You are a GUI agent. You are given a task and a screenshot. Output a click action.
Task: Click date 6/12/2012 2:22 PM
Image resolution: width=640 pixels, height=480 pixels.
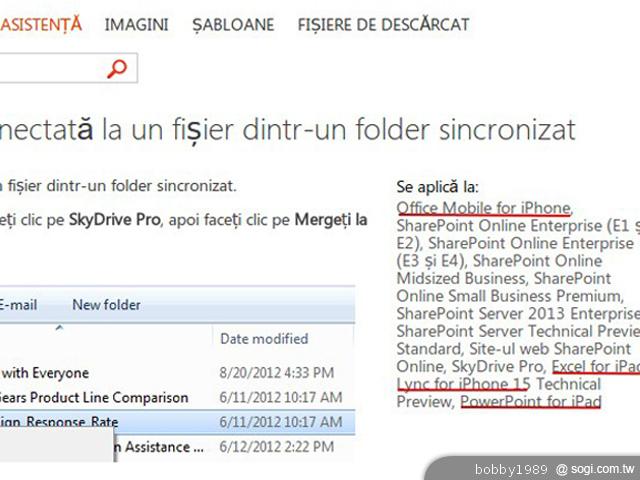[276, 447]
